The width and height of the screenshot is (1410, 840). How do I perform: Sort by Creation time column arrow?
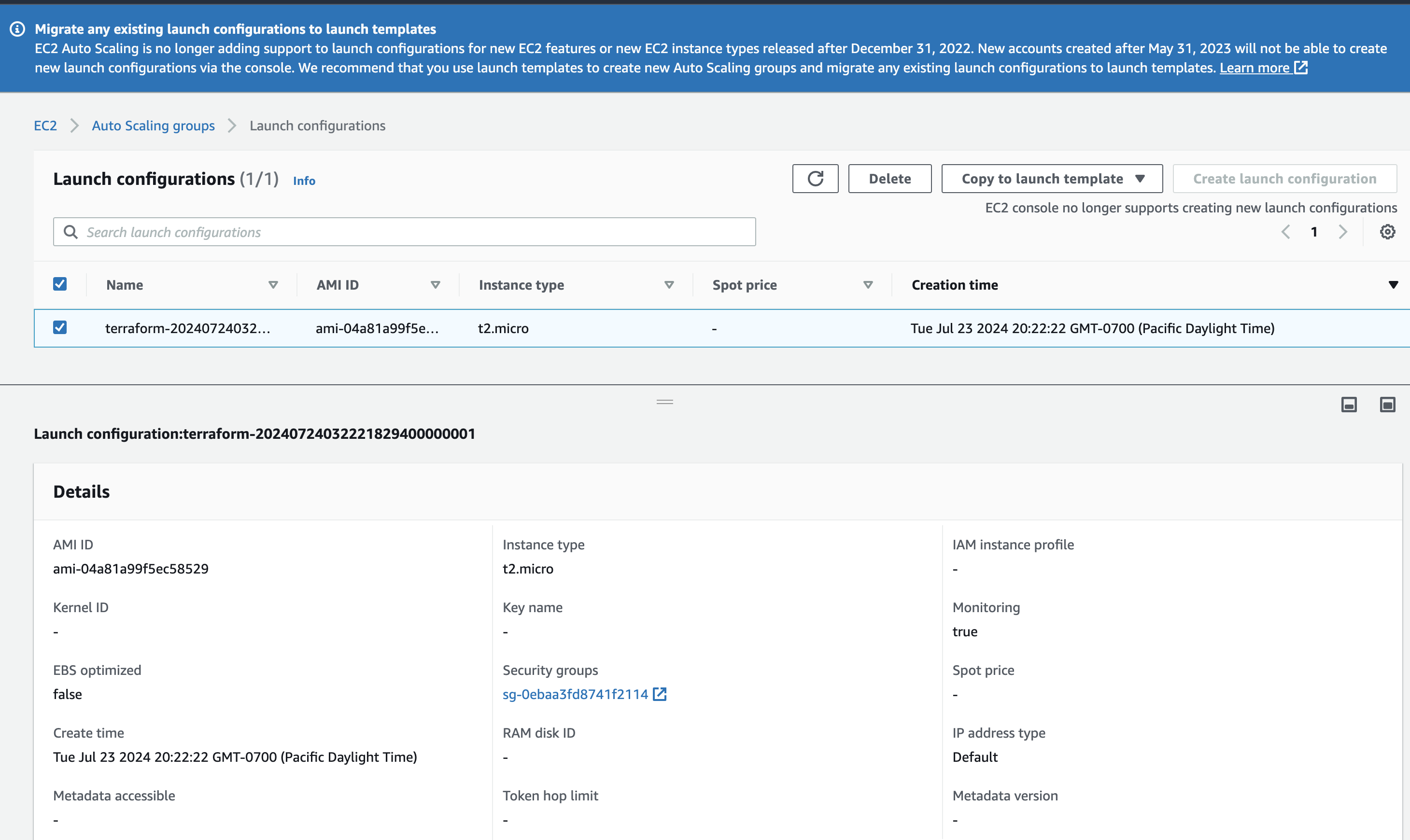(1393, 285)
